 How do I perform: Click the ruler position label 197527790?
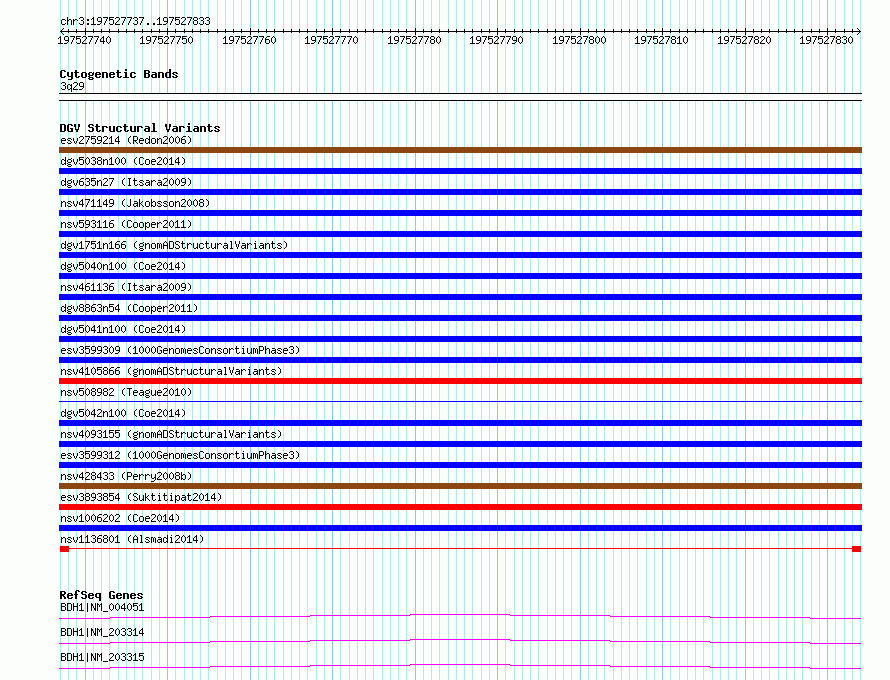497,40
